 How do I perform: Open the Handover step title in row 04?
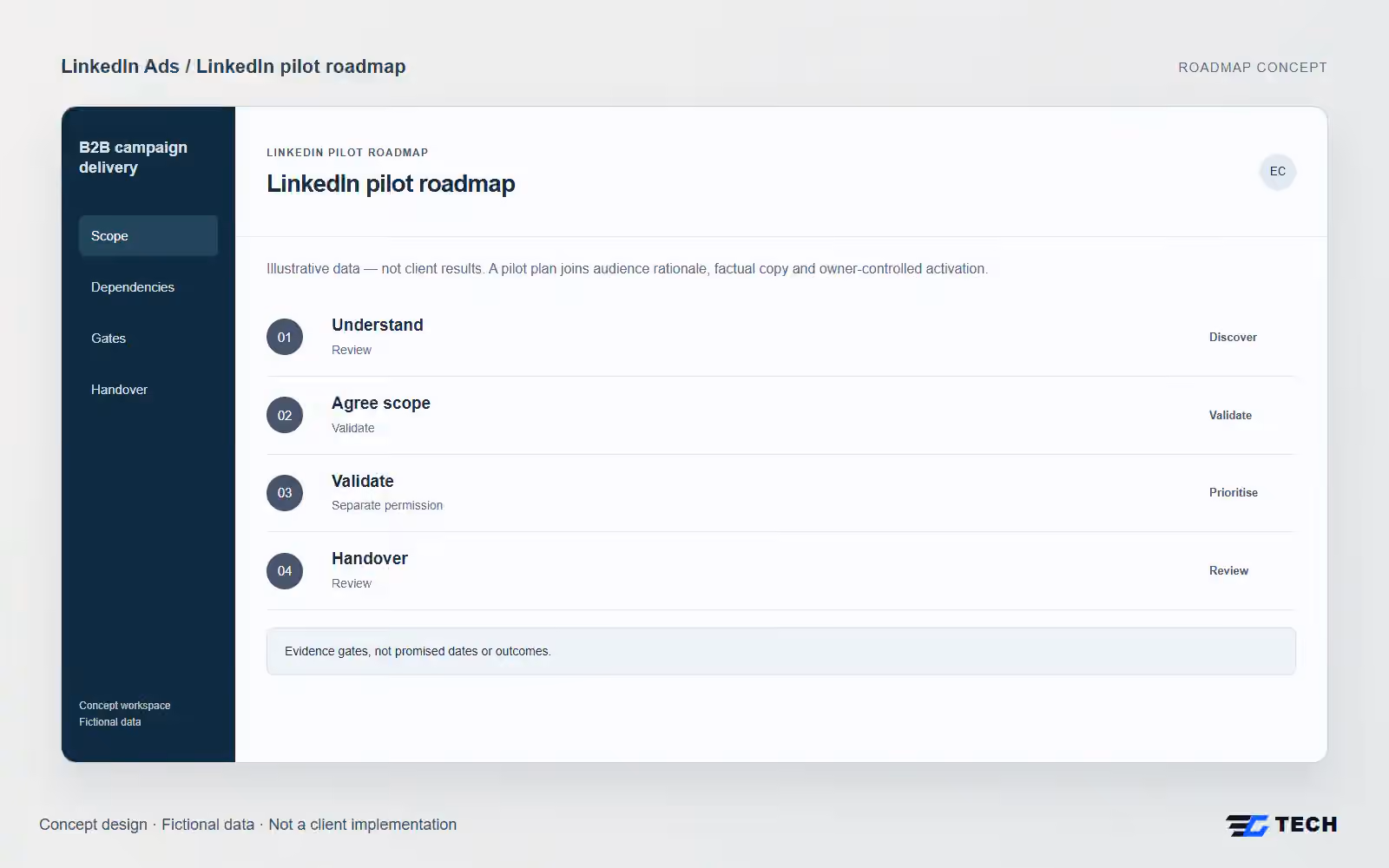click(x=370, y=559)
